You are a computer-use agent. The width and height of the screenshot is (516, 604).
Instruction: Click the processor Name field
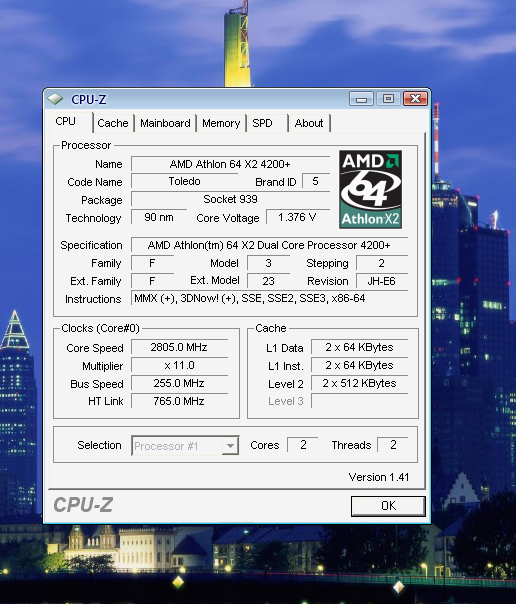[230, 164]
